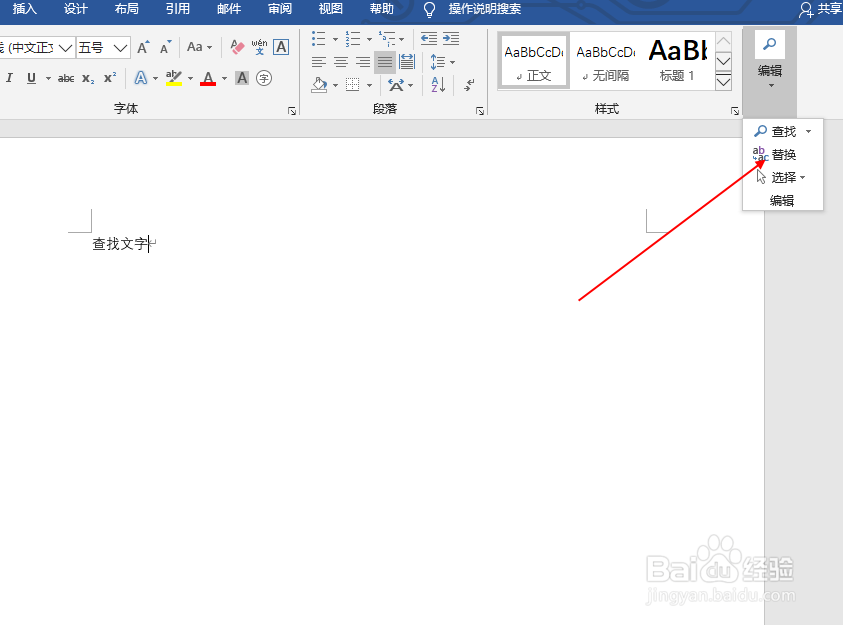Open the 审阅 ribbon tab
The width and height of the screenshot is (843, 625).
tap(280, 9)
